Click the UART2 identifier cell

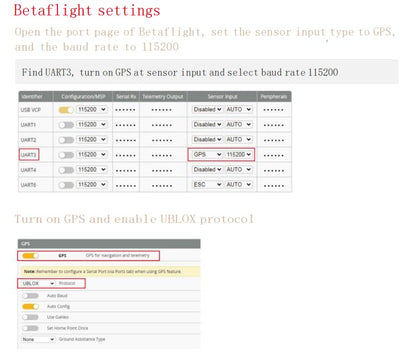[x=36, y=140]
